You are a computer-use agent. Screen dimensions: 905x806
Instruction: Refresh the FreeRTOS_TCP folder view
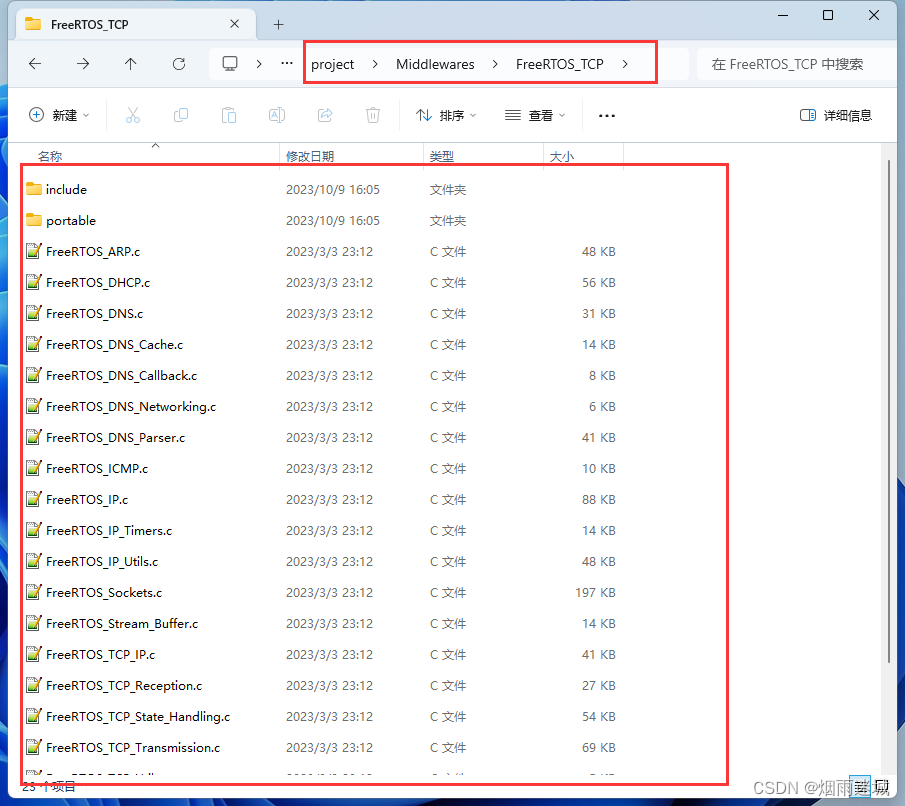pos(179,64)
